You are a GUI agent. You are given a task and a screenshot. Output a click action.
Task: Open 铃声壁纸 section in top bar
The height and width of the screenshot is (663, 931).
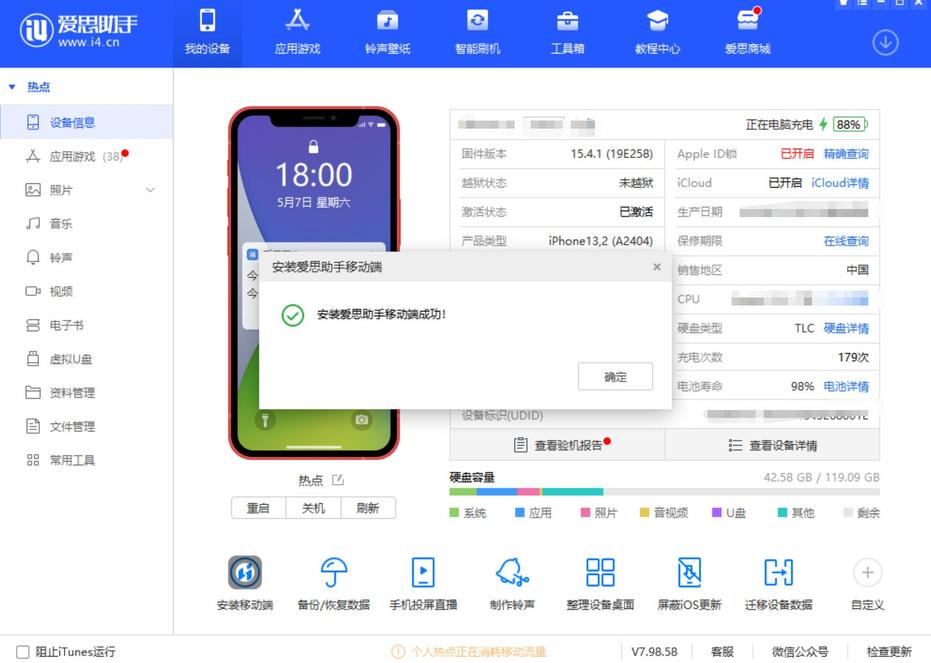point(388,33)
